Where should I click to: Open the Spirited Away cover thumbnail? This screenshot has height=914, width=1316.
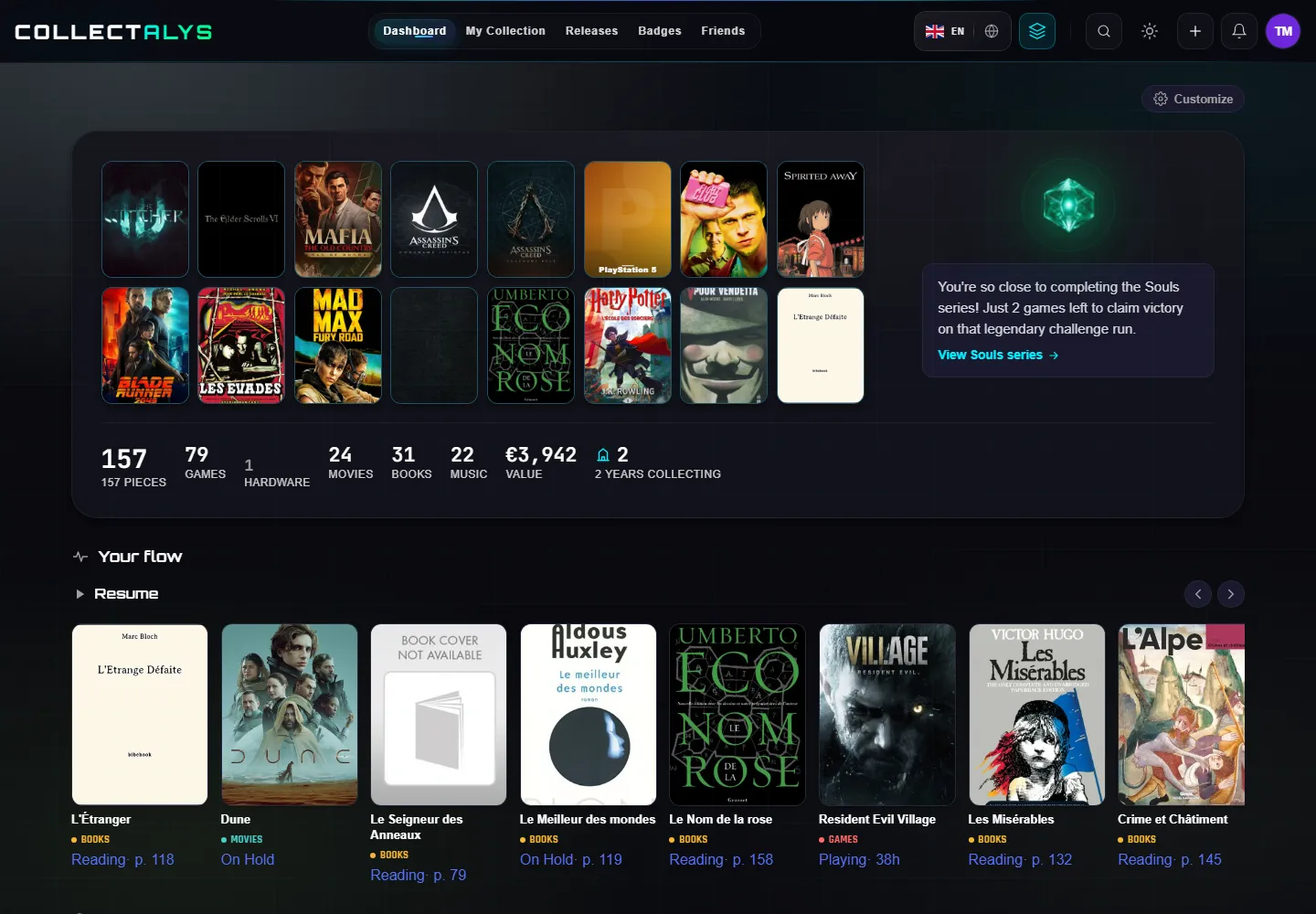[821, 219]
